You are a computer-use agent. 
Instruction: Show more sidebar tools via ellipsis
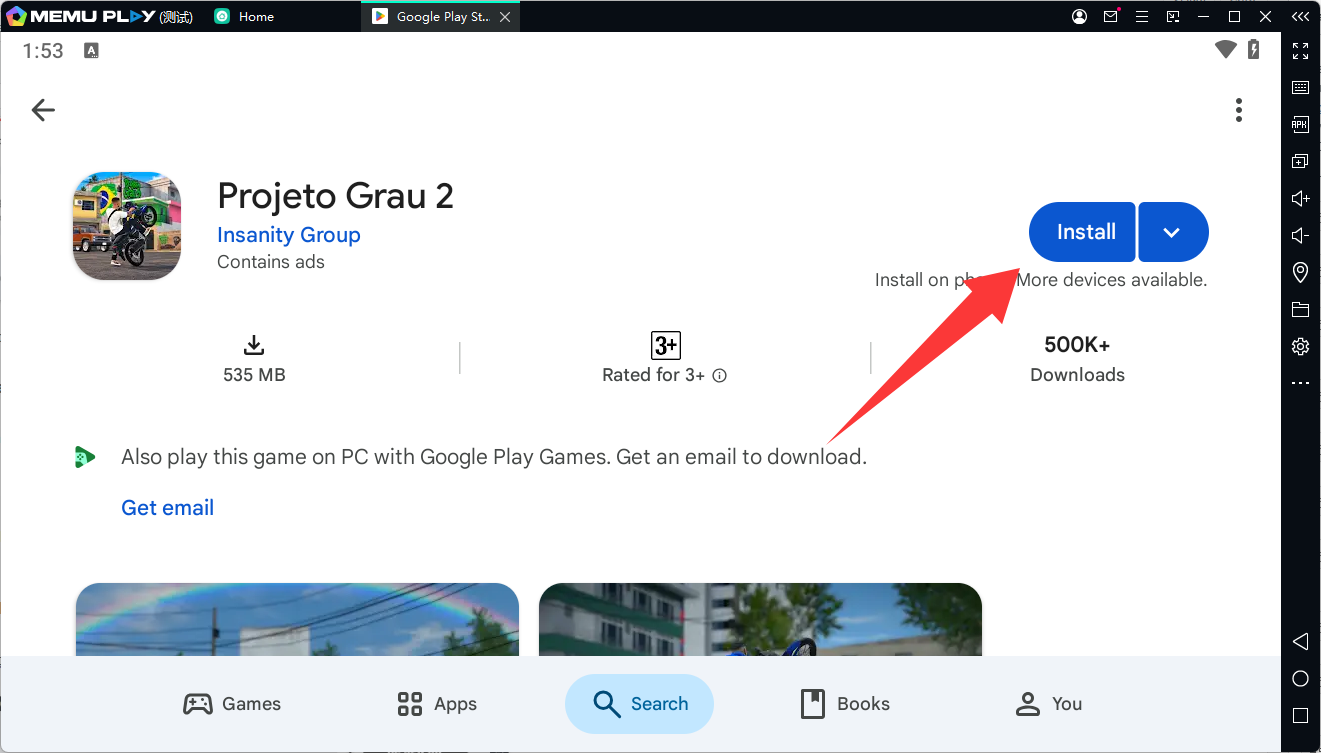1301,383
